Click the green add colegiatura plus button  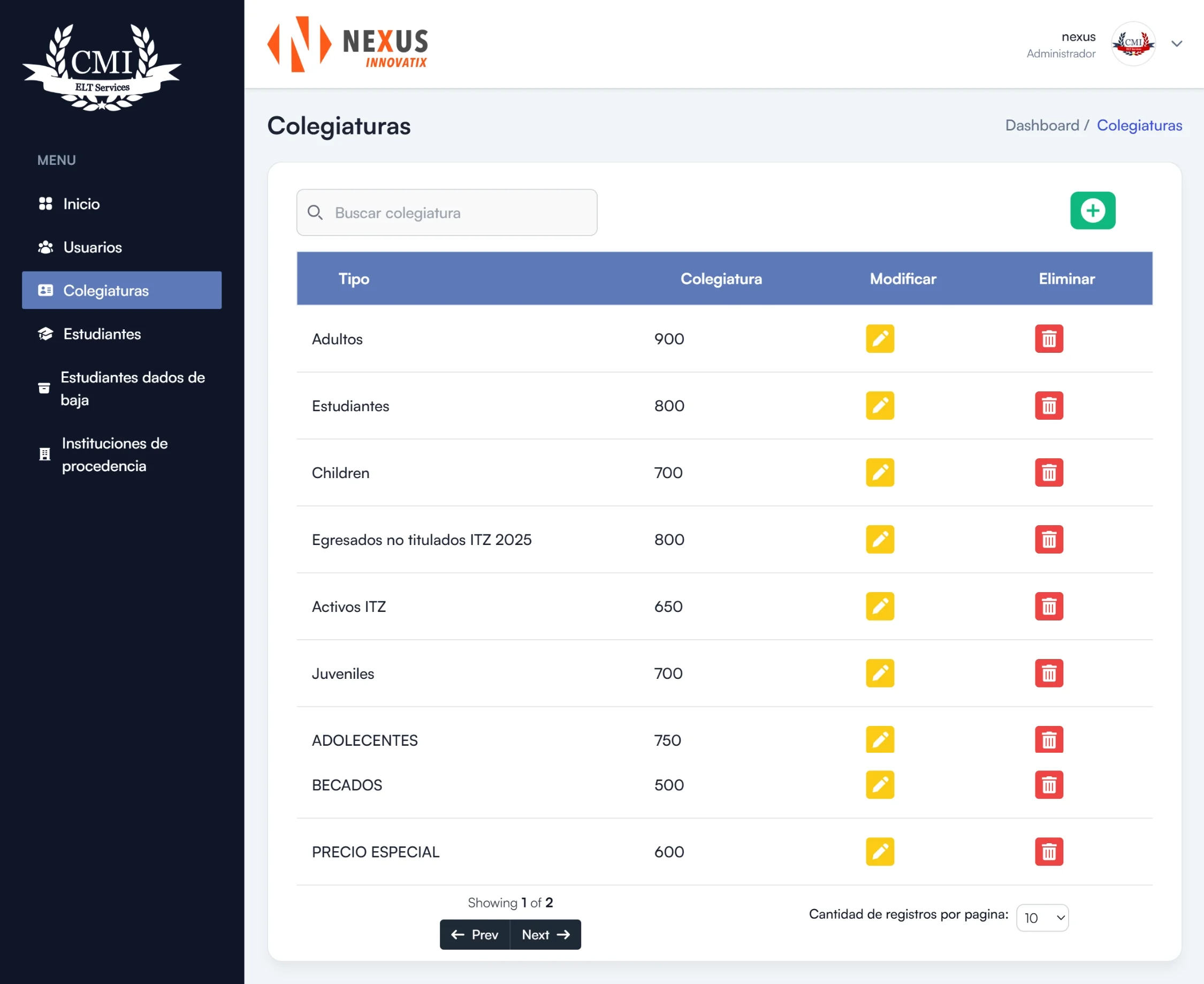point(1092,211)
